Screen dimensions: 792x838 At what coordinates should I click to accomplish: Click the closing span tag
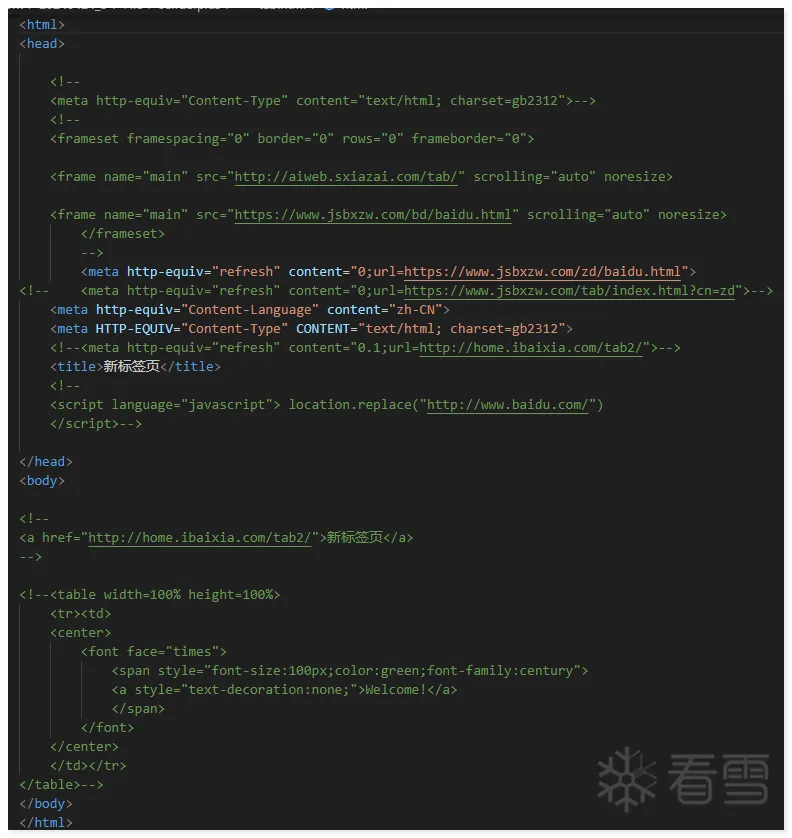tap(138, 709)
